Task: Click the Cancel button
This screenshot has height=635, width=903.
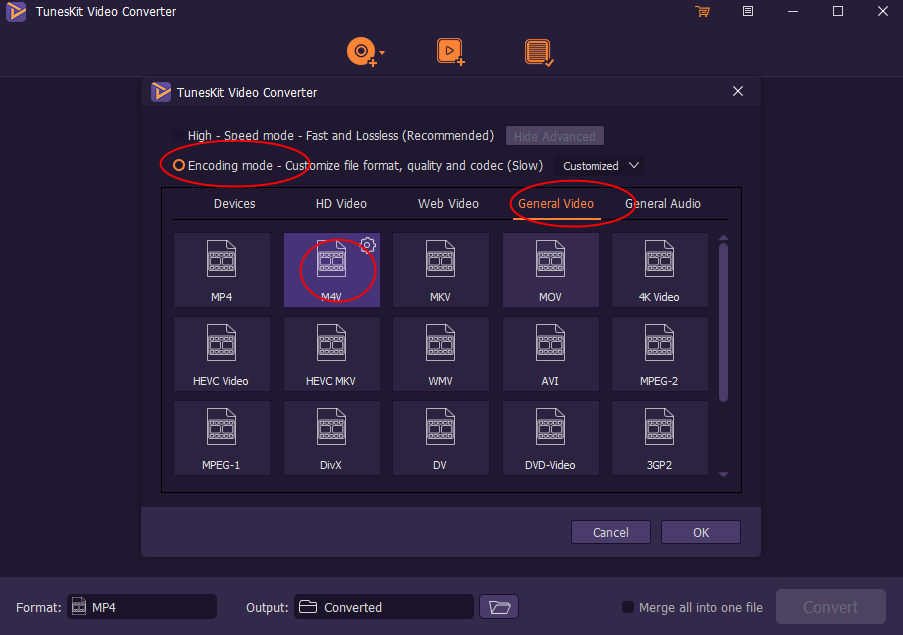Action: pos(610,532)
